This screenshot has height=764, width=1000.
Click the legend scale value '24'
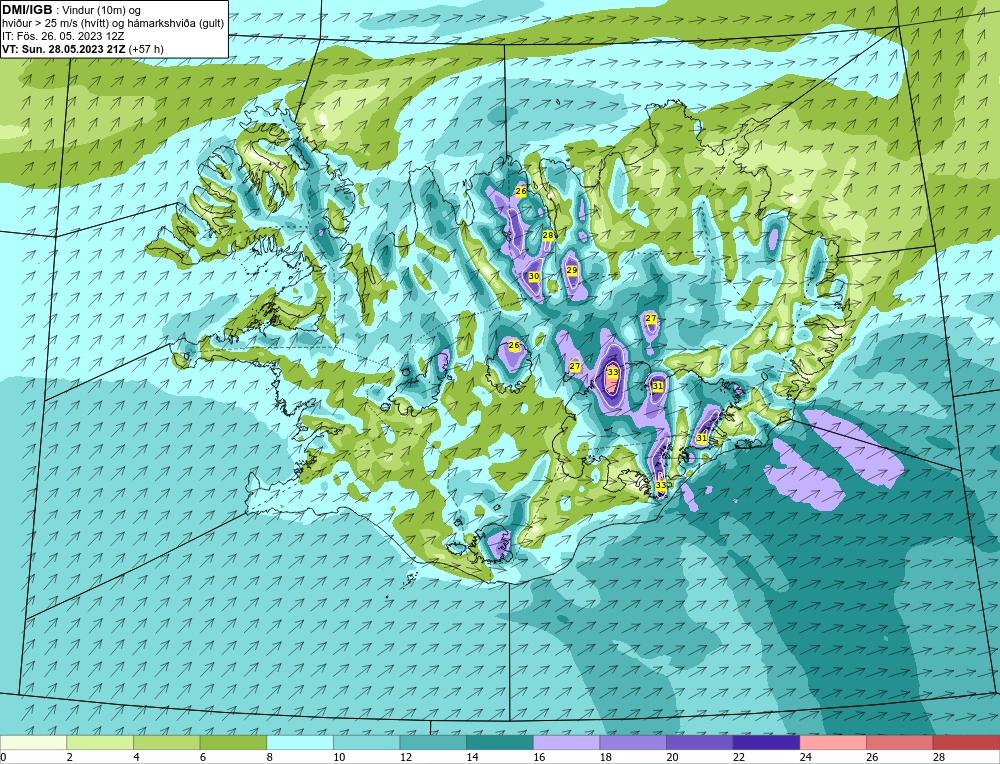point(805,758)
